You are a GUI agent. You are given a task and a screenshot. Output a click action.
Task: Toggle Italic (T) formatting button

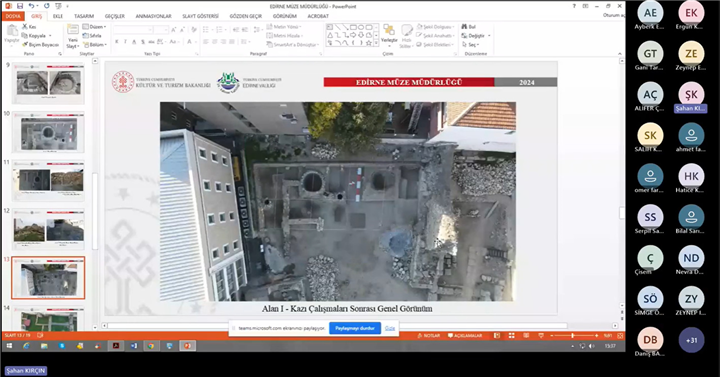point(125,42)
